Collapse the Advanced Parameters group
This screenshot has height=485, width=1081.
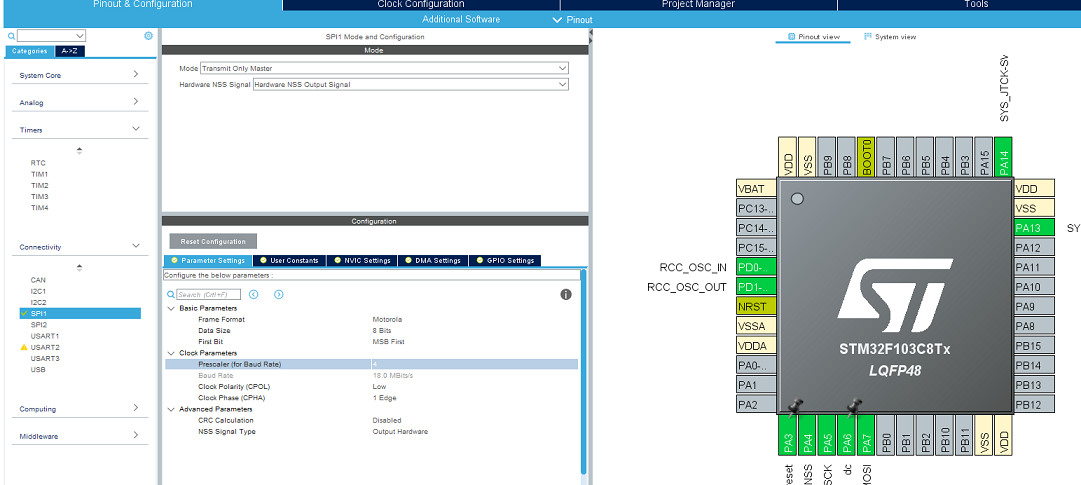(171, 409)
